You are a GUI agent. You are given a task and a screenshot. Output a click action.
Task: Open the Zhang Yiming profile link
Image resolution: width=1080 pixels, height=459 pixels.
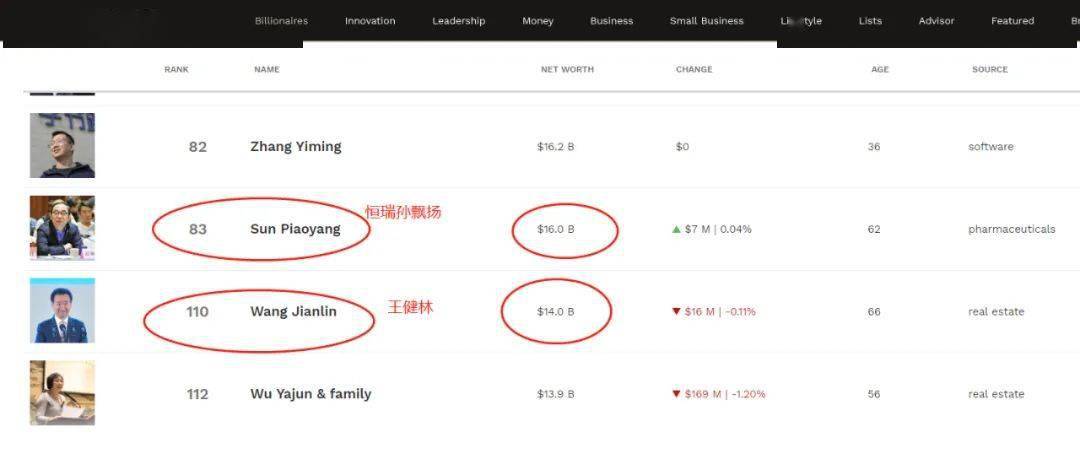click(x=295, y=147)
